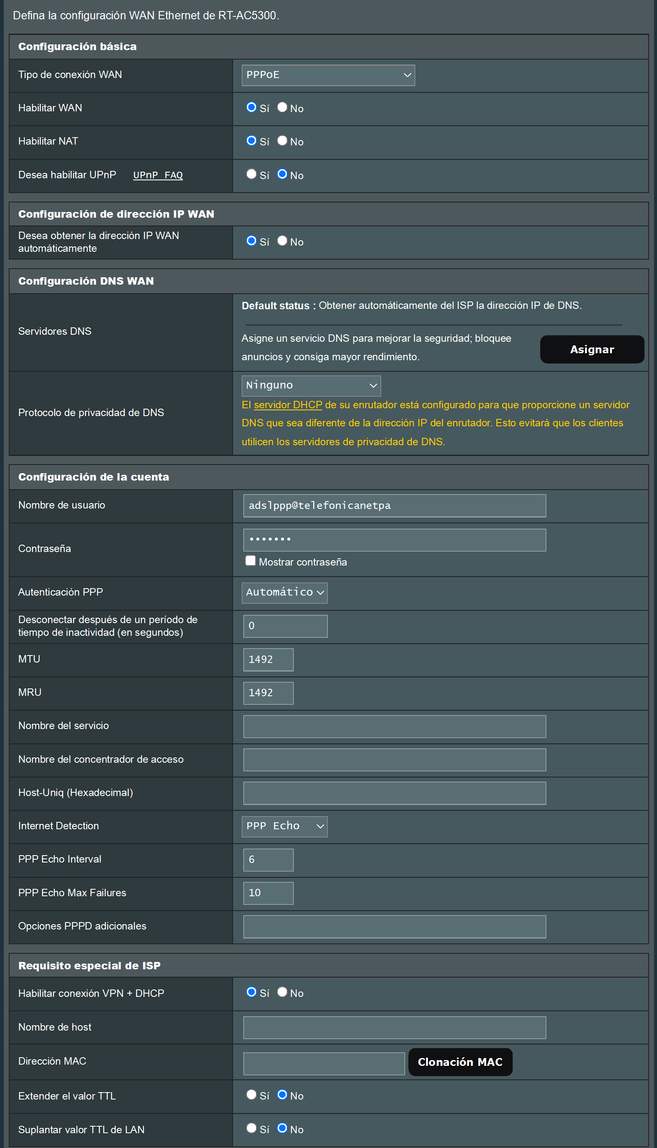
Task: Enable WAN with the Sí radio button
Action: [252, 108]
